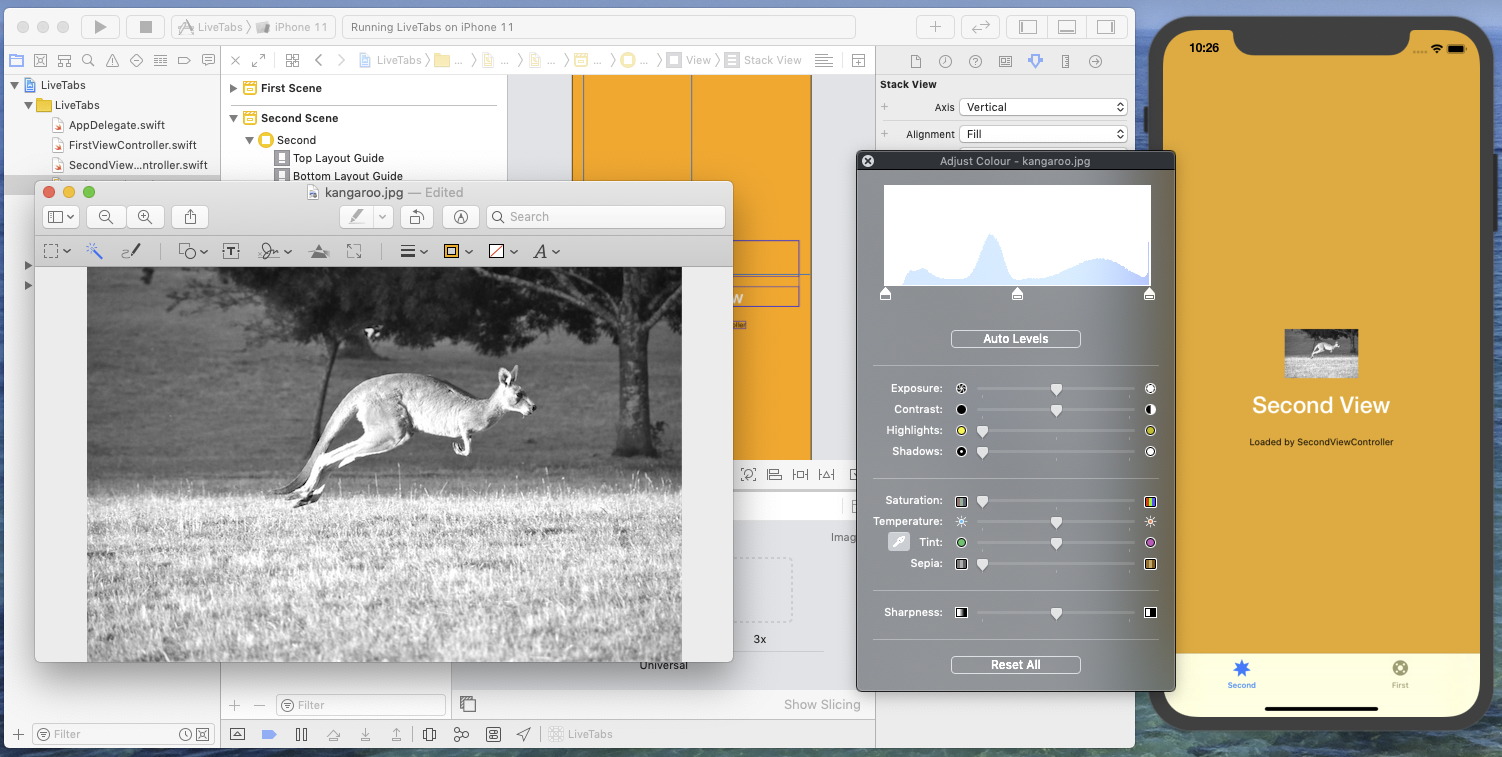Select FirstViewController.swift in the navigator

132,145
